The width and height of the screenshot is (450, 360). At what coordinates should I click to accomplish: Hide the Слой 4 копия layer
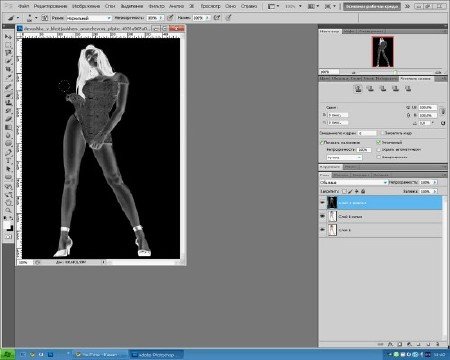[322, 216]
